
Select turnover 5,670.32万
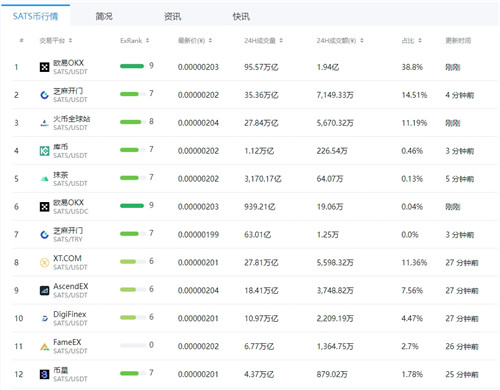click(335, 123)
